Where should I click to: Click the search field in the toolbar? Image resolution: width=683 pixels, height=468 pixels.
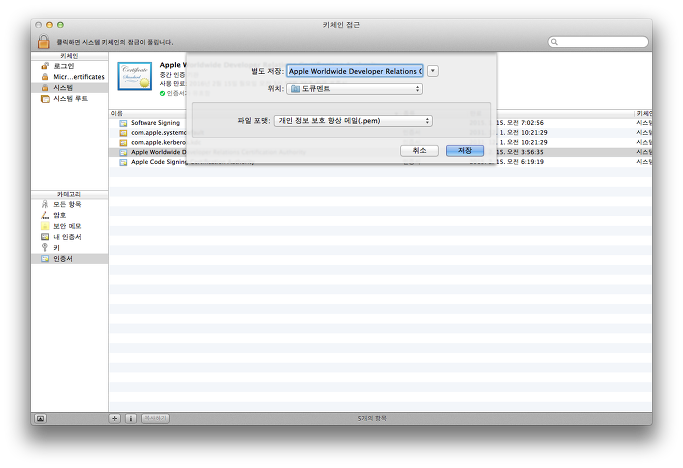coord(598,42)
